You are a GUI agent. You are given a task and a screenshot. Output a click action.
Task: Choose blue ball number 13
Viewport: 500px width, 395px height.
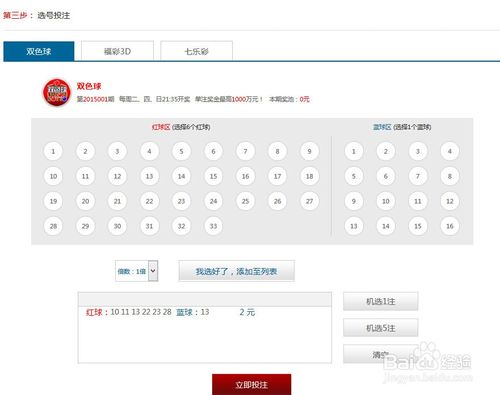(x=354, y=226)
